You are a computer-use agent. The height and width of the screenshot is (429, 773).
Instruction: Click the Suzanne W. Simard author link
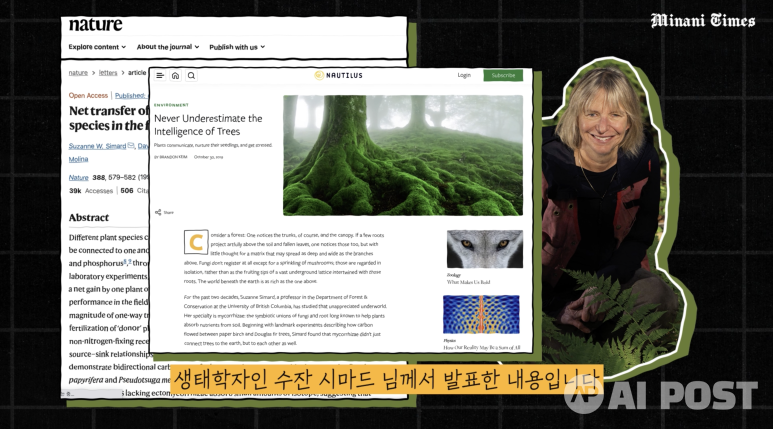pyautogui.click(x=97, y=146)
